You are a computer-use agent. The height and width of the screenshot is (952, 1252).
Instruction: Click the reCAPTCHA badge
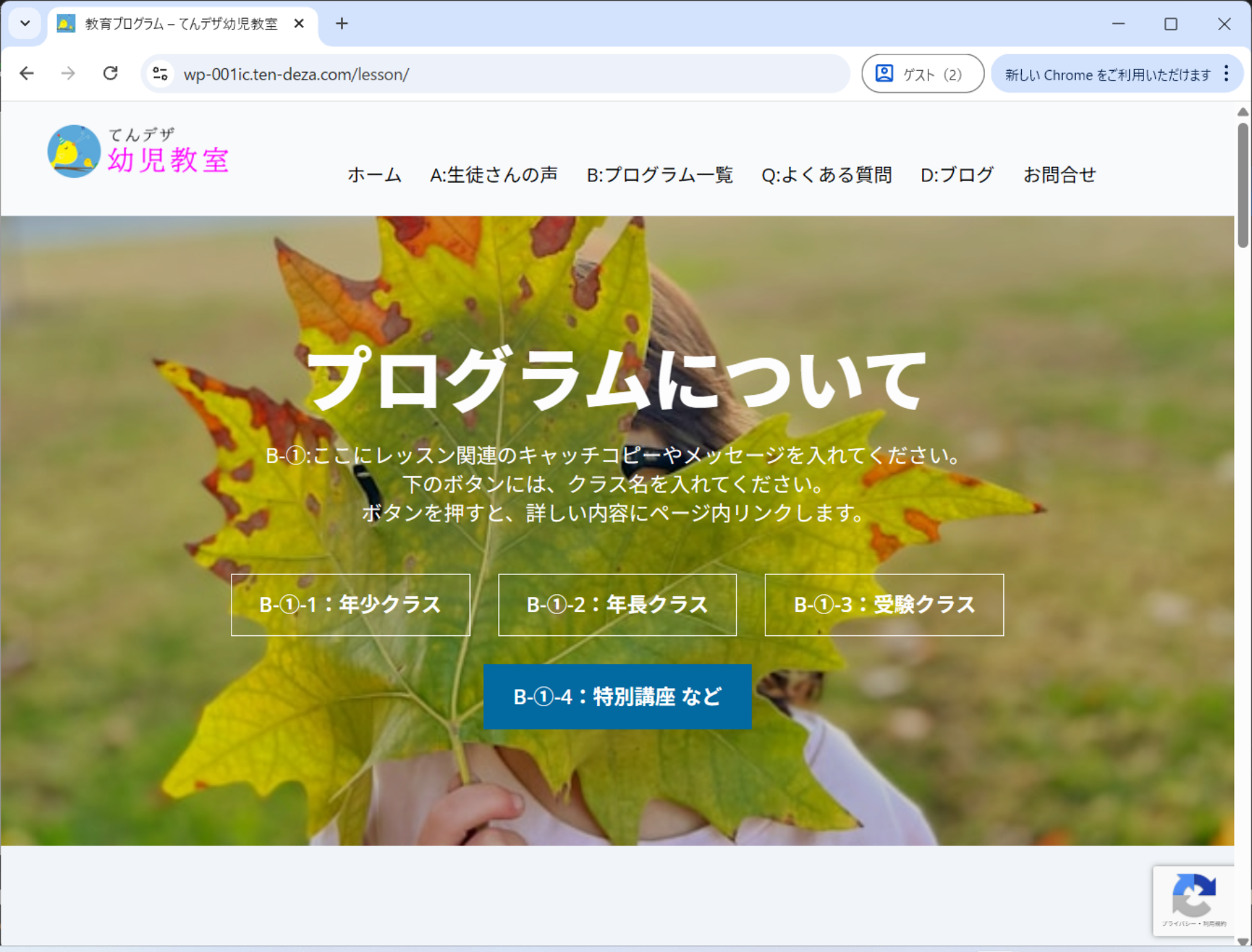pos(1194,900)
